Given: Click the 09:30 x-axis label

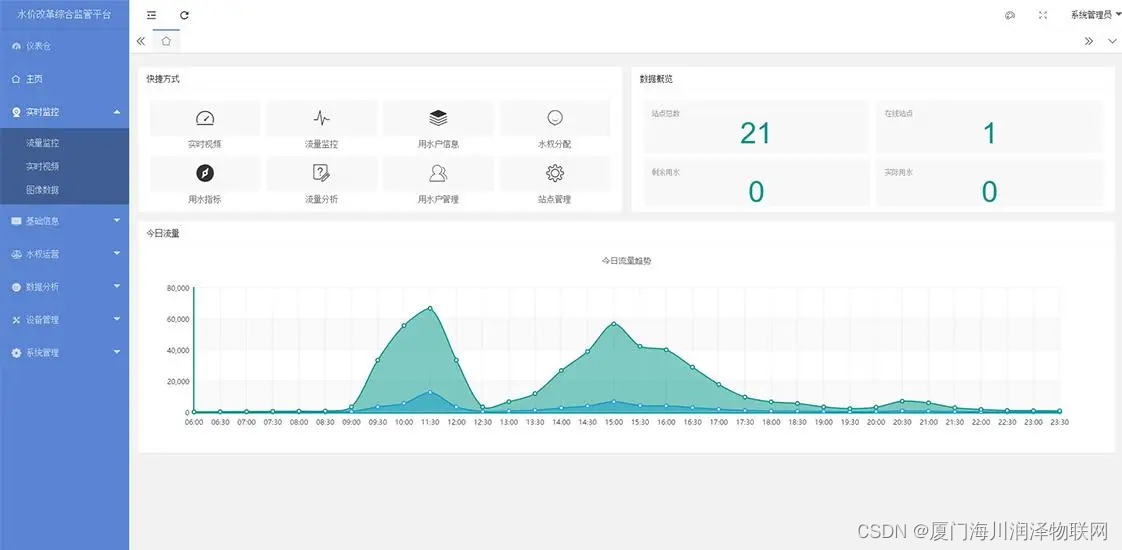Looking at the screenshot, I should (x=377, y=423).
